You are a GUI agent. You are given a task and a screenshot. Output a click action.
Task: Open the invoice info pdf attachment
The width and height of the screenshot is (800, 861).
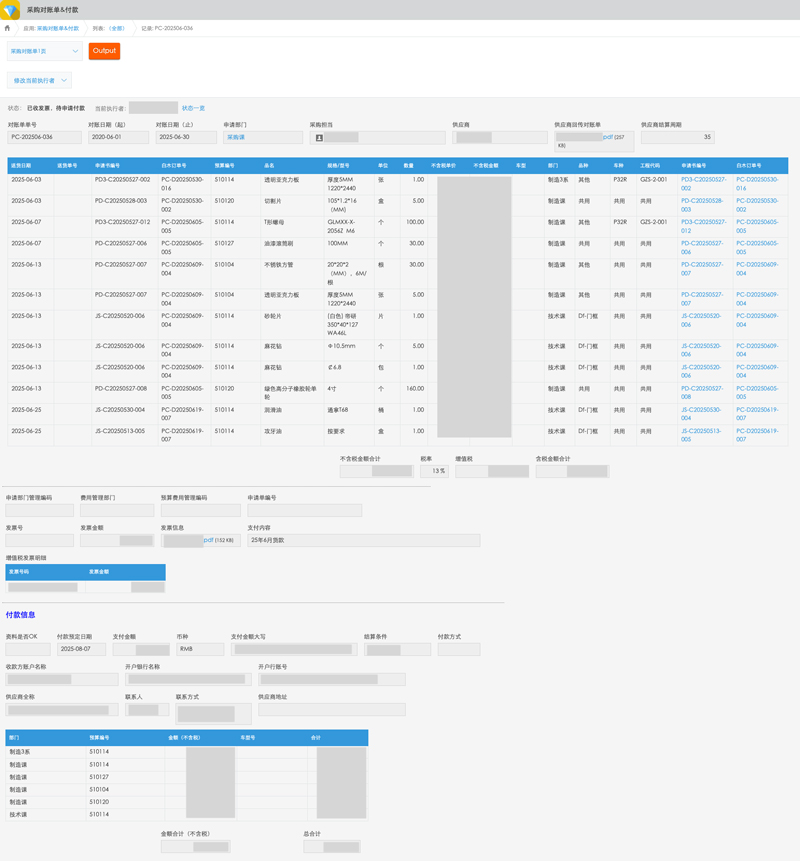[208, 540]
